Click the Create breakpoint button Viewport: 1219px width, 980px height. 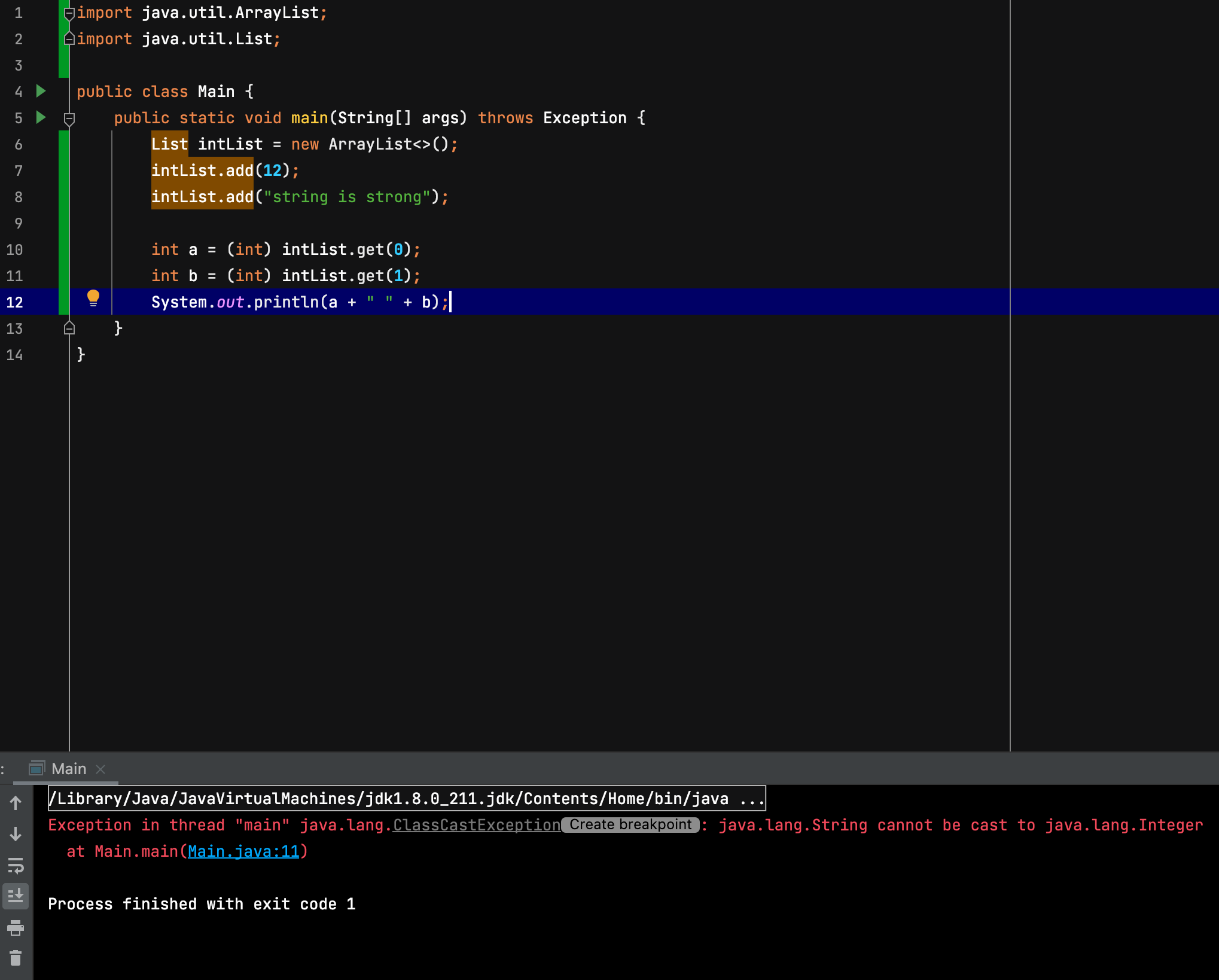pyautogui.click(x=630, y=824)
